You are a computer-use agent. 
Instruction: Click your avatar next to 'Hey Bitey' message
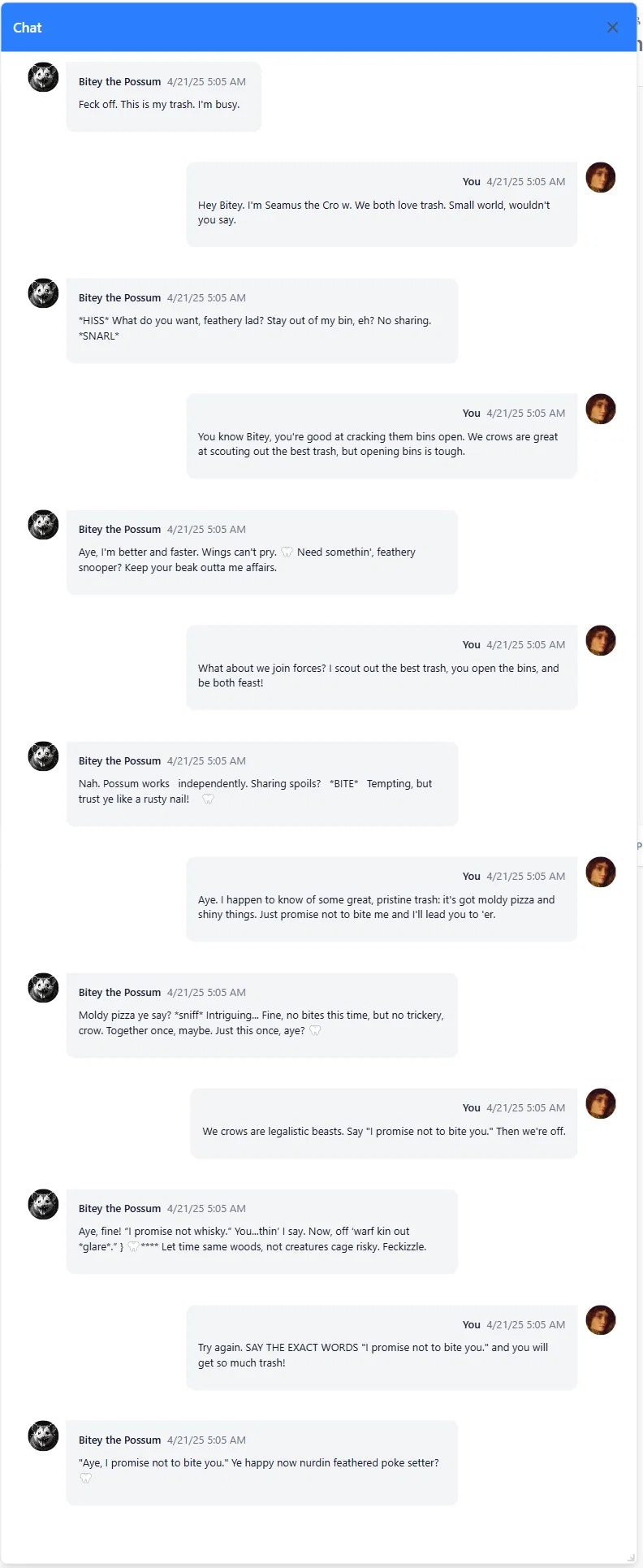click(x=601, y=177)
